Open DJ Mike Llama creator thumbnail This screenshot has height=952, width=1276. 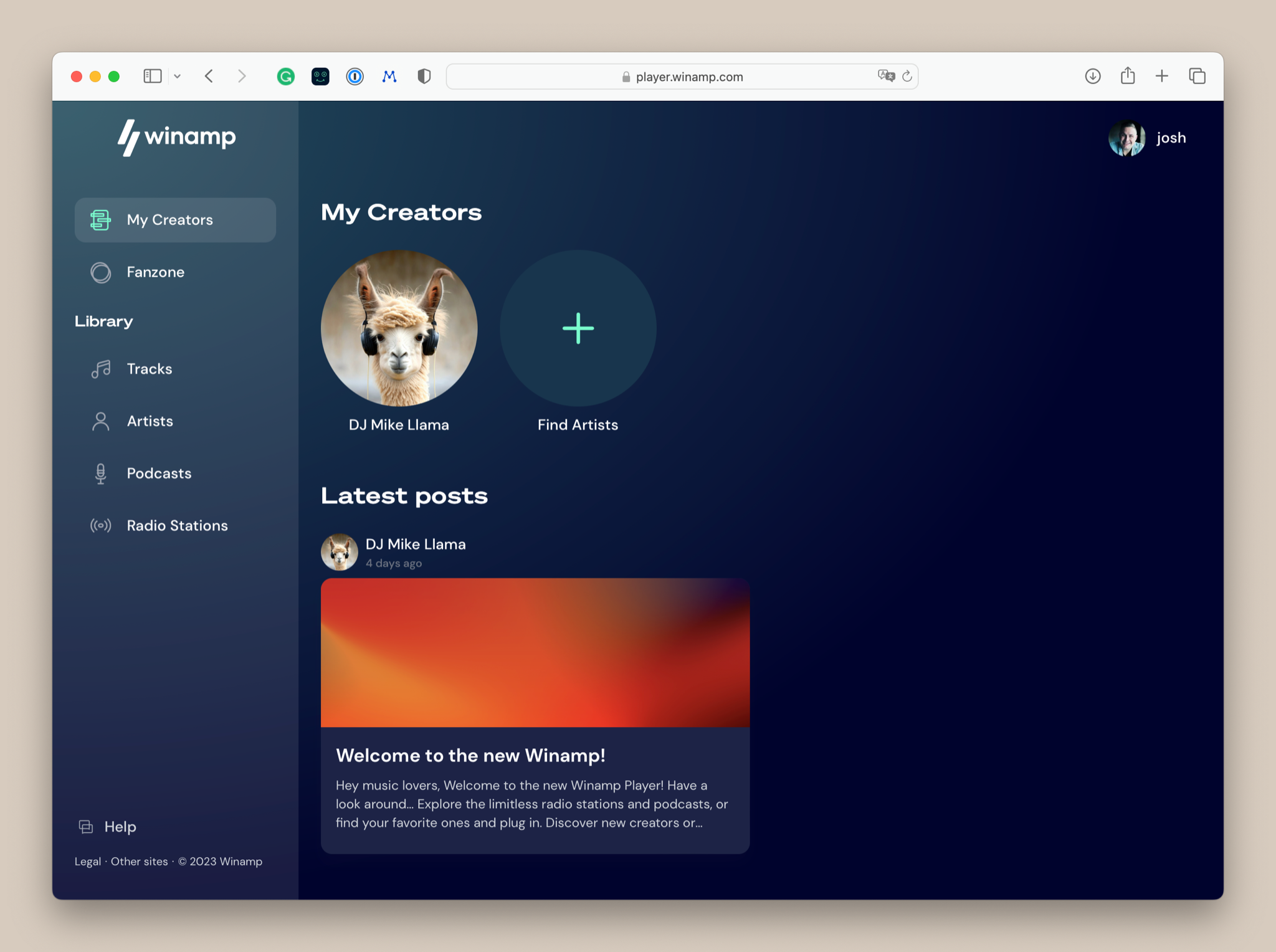[399, 328]
